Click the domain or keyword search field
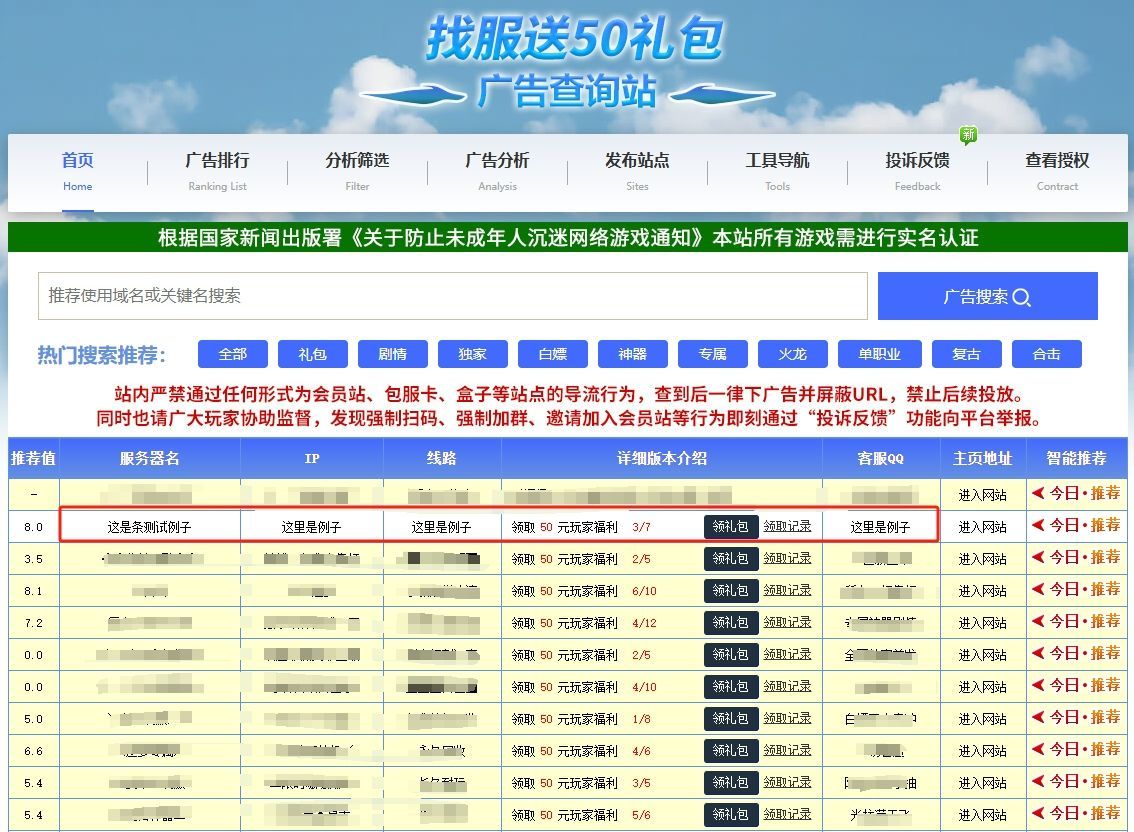The image size is (1134, 832). [452, 296]
